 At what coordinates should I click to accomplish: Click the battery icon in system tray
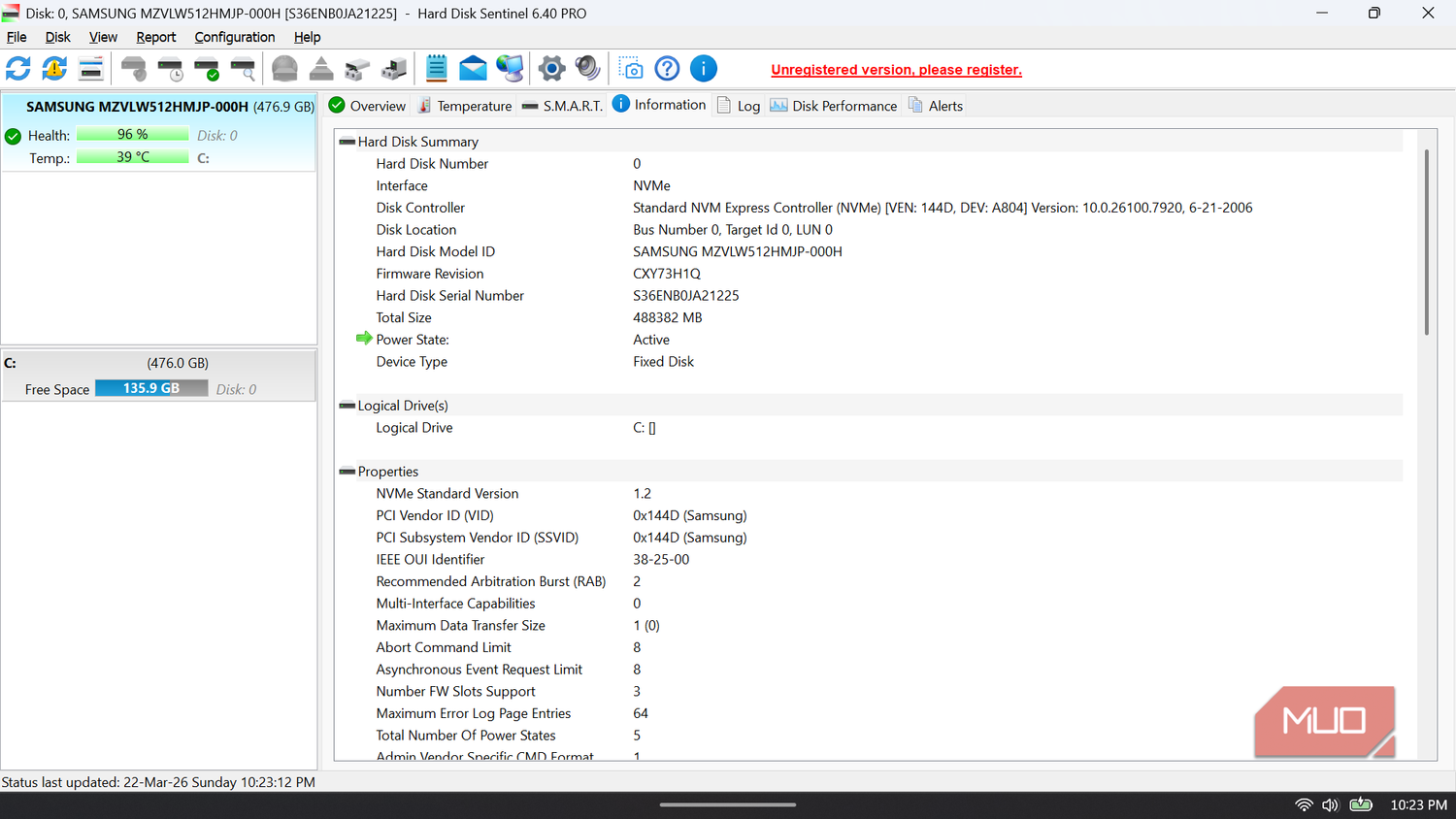pos(1361,804)
